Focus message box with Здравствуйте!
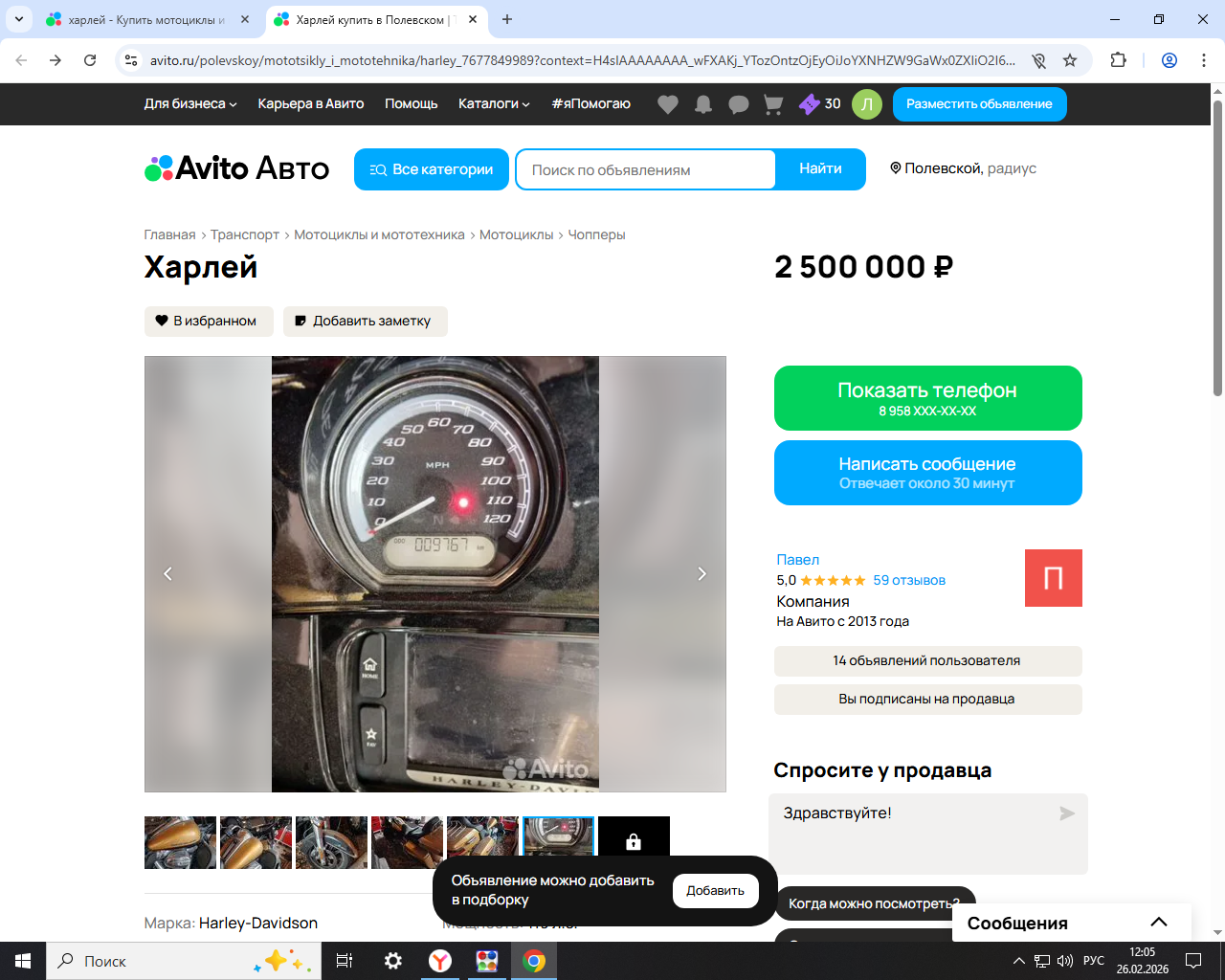1225x980 pixels. [x=927, y=834]
